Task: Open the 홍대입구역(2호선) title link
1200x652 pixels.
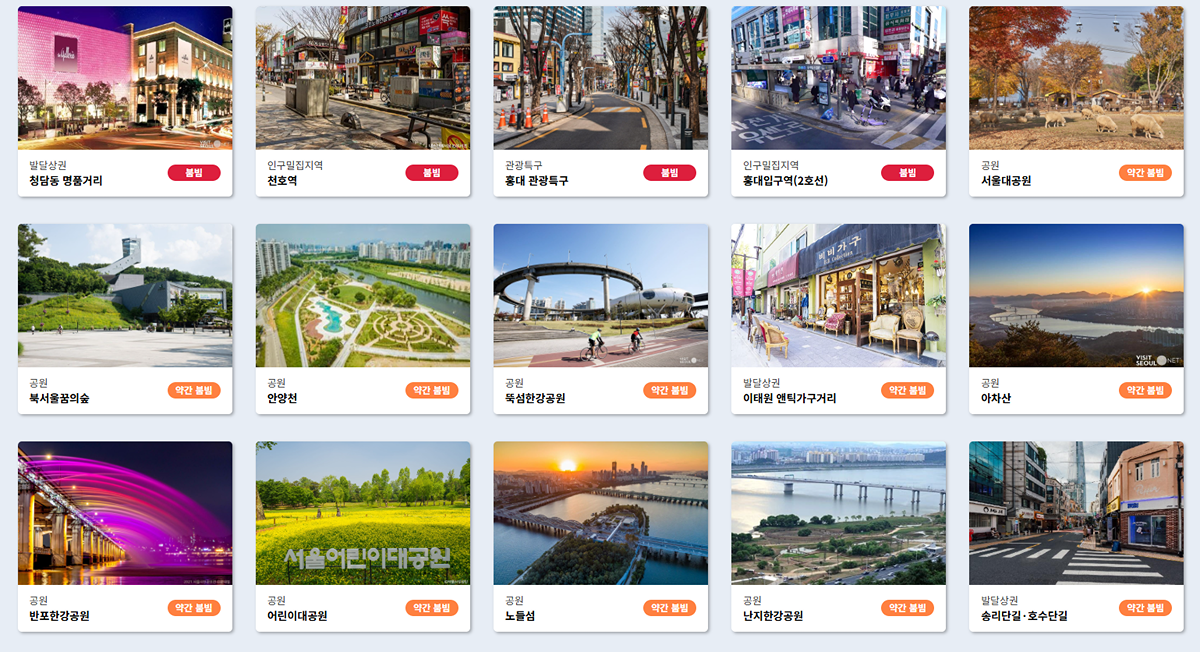Action: [x=786, y=181]
